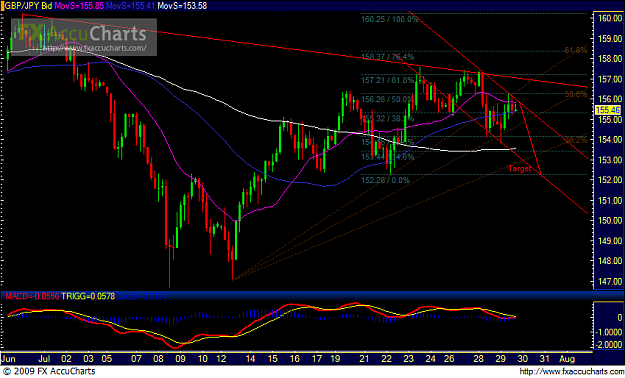Select the blue MovS=155.41 indicator label
The image size is (625, 378).
[131, 6]
